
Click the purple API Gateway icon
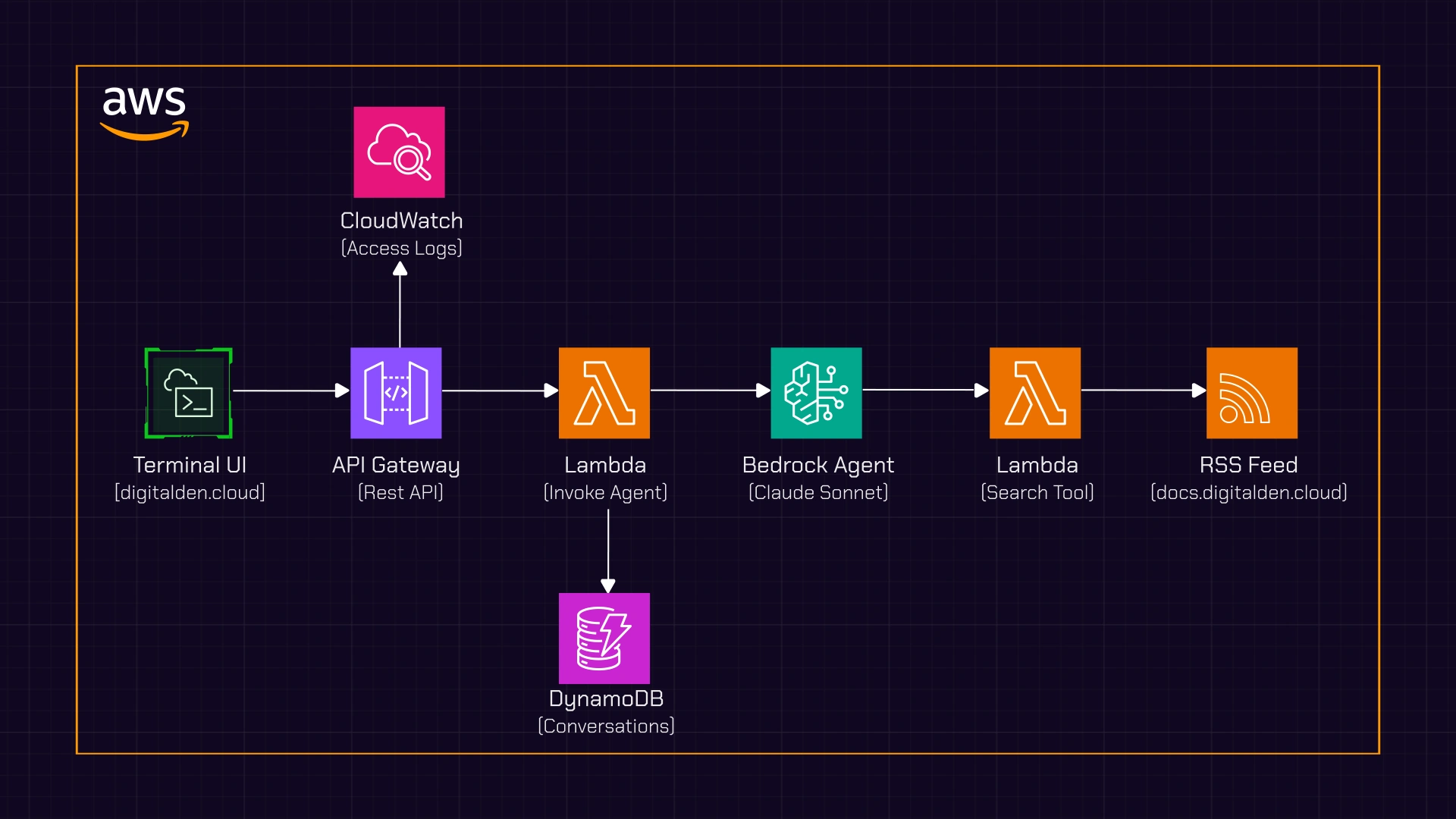tap(396, 393)
